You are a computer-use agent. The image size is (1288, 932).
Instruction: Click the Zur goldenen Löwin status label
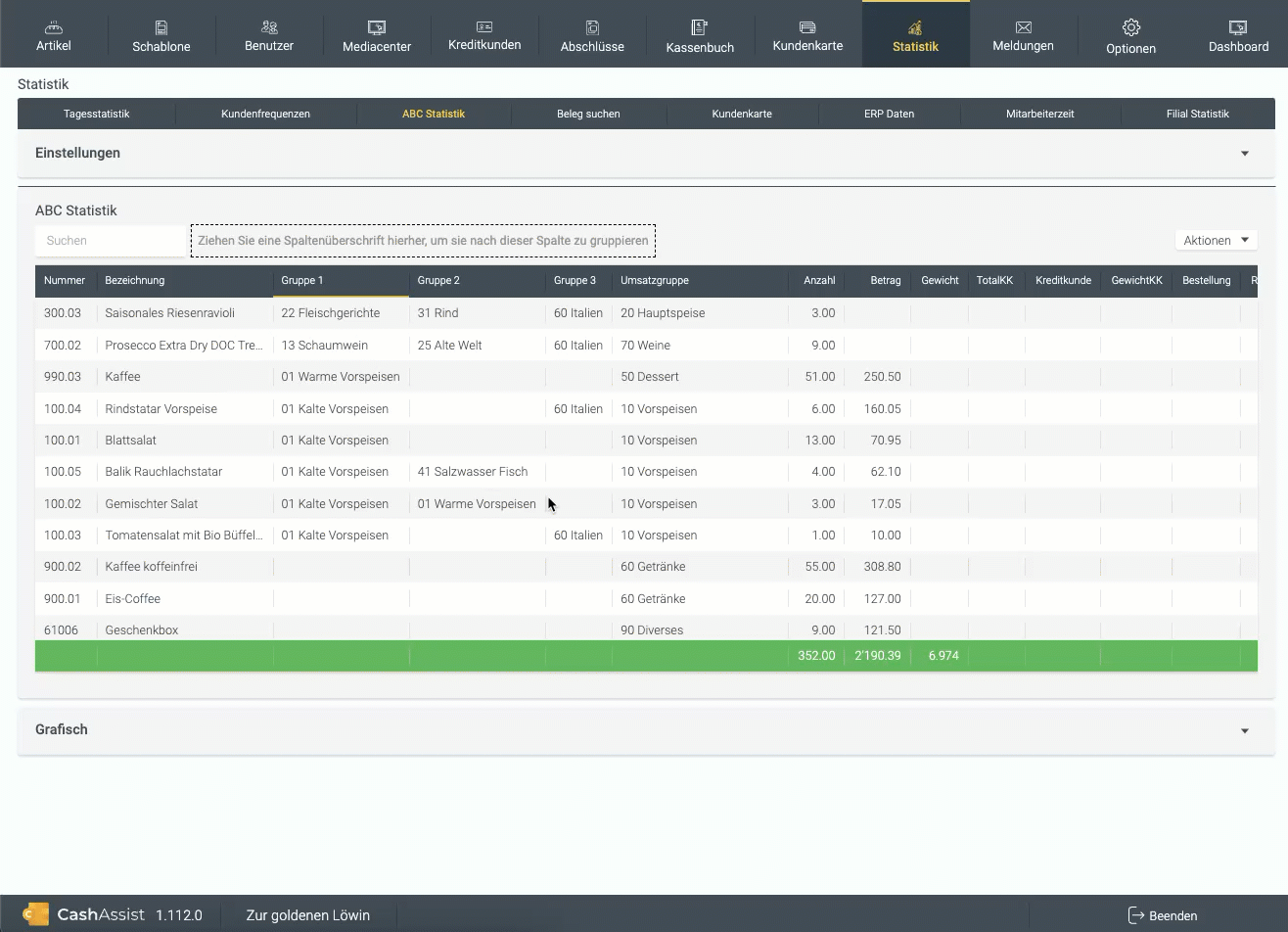308,915
